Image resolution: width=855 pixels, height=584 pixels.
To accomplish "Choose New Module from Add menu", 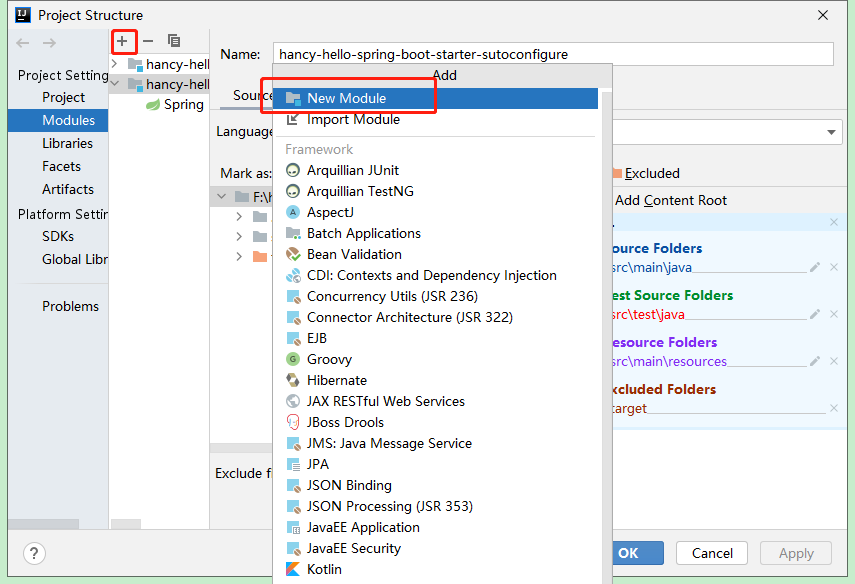I will (435, 98).
